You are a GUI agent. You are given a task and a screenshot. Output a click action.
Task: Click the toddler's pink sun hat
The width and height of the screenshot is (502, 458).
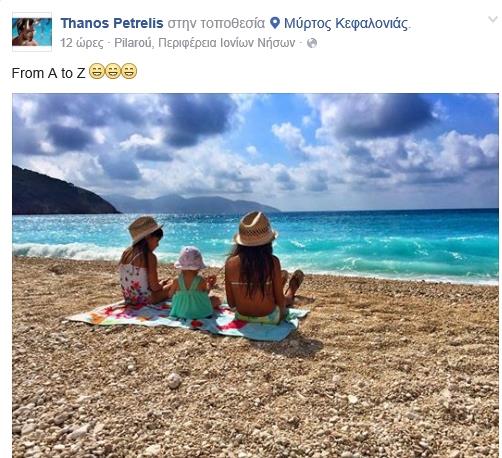[x=190, y=258]
